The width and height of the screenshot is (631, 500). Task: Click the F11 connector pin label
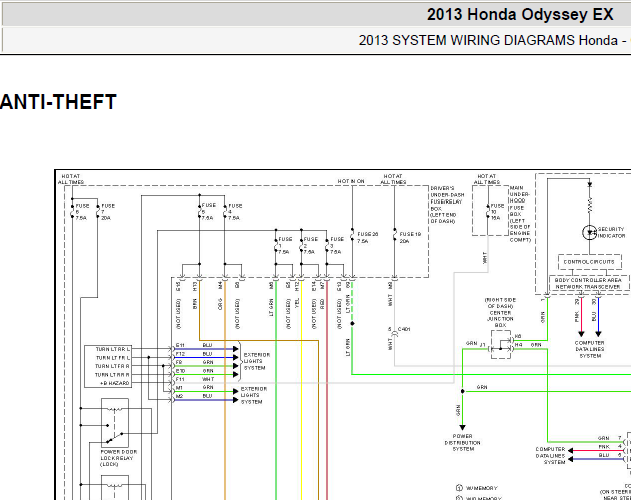point(180,379)
